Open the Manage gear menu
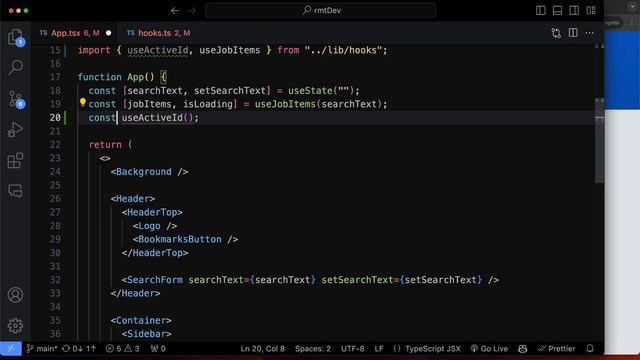Viewport: 640px width, 360px height. click(16, 325)
